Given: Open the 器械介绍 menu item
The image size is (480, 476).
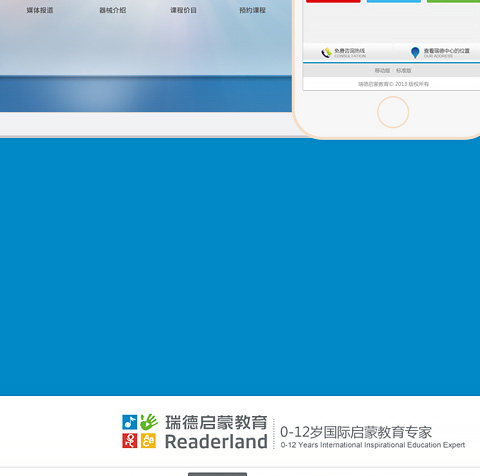Looking at the screenshot, I should pyautogui.click(x=113, y=10).
